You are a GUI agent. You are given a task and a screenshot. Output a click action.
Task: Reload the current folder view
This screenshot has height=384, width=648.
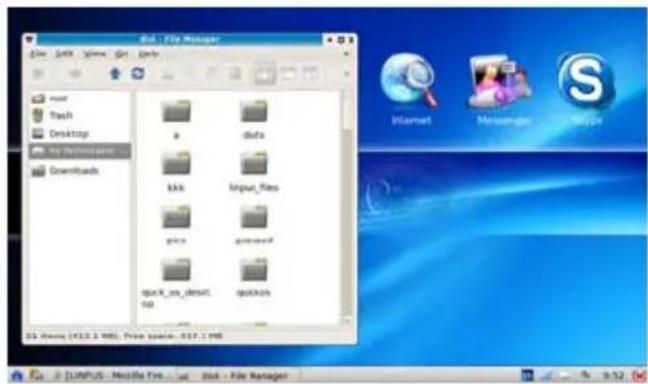[138, 73]
